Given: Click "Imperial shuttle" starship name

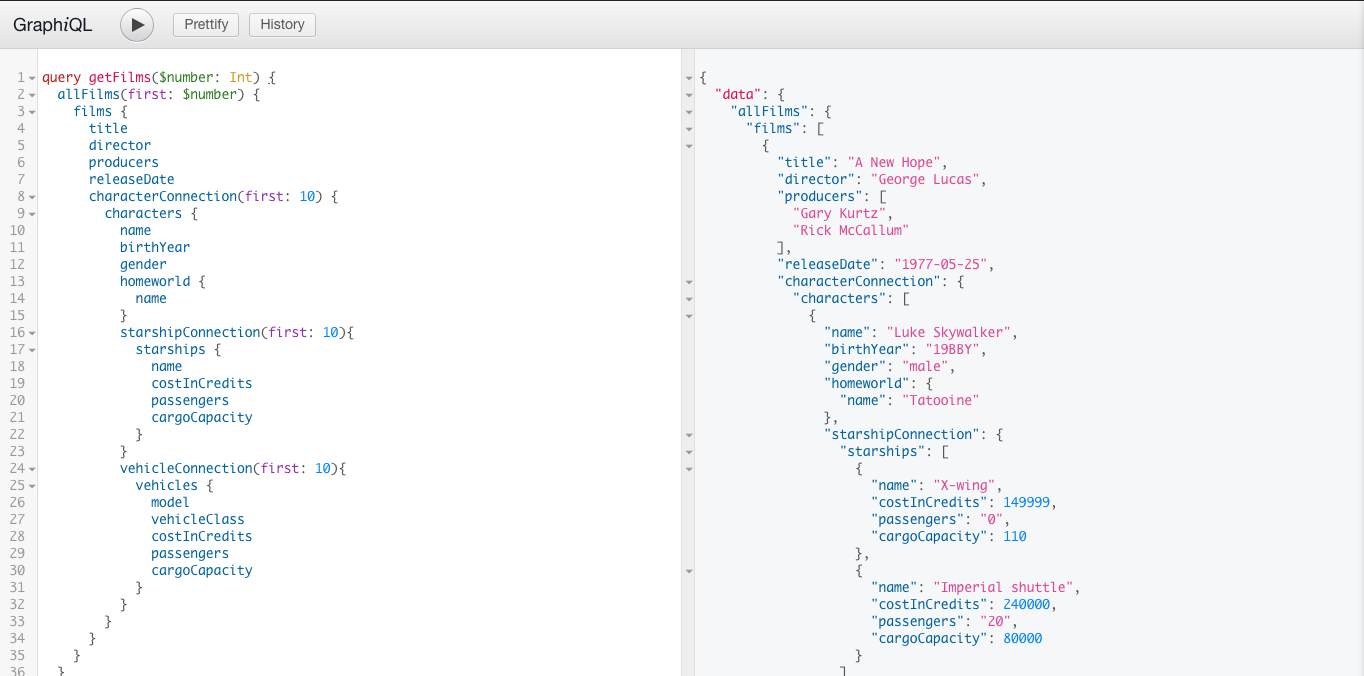Looking at the screenshot, I should (x=1003, y=587).
